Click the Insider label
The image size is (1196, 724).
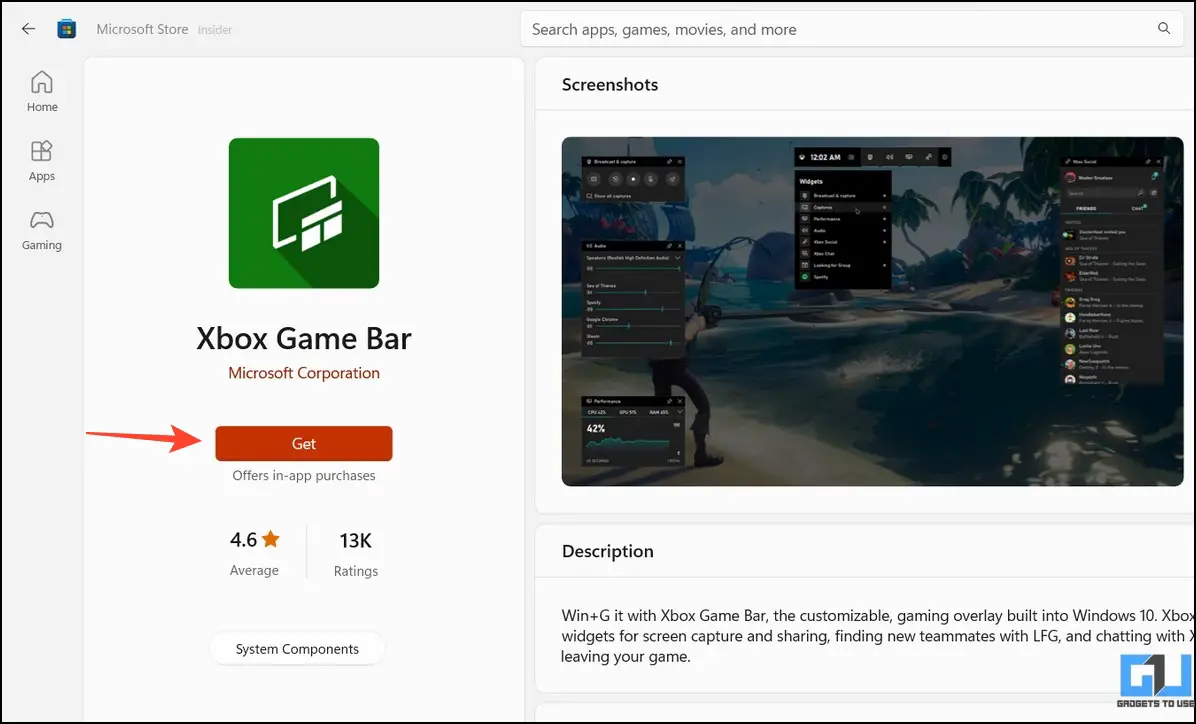click(215, 30)
